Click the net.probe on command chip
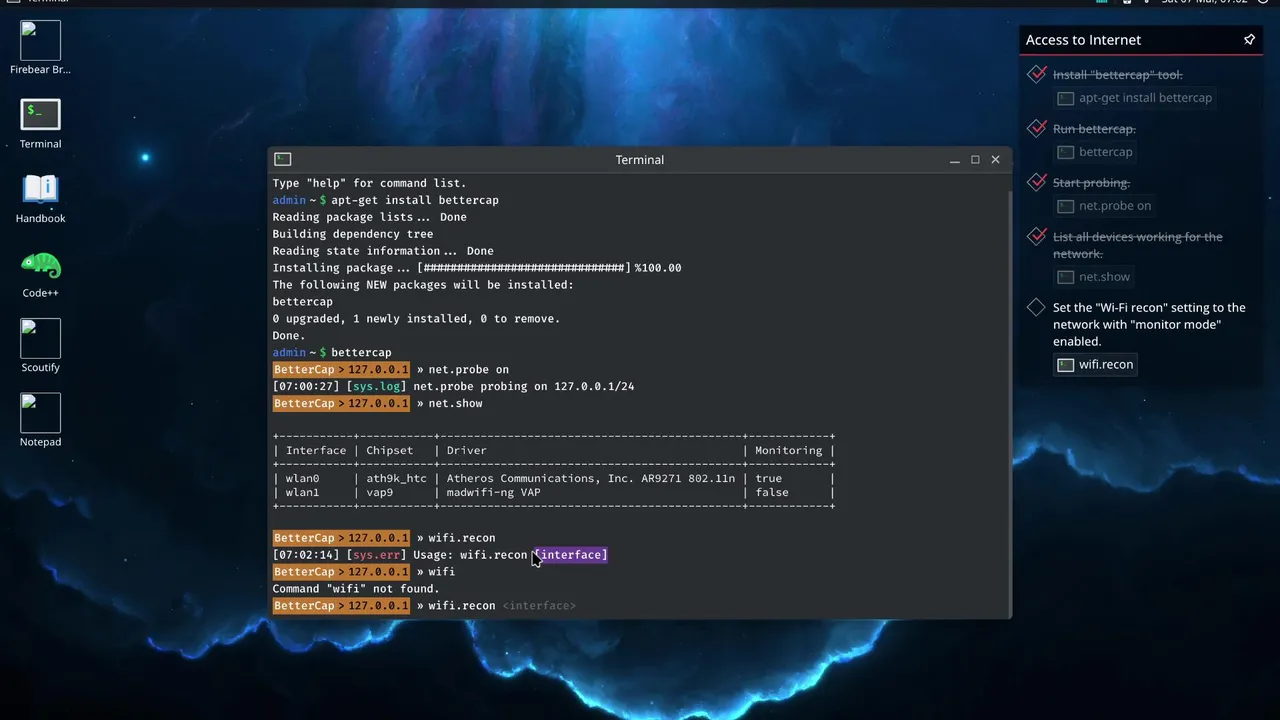The width and height of the screenshot is (1280, 720). pyautogui.click(x=1105, y=206)
